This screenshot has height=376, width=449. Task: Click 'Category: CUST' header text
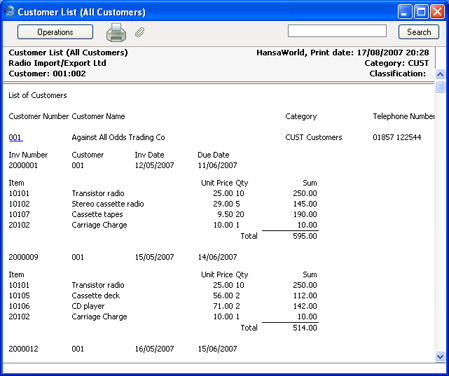397,63
